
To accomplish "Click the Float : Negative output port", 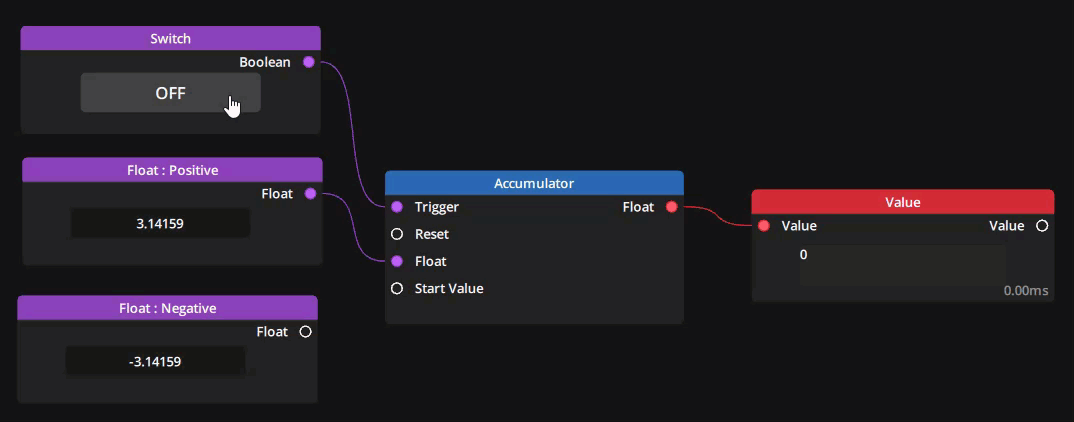I will click(x=306, y=331).
